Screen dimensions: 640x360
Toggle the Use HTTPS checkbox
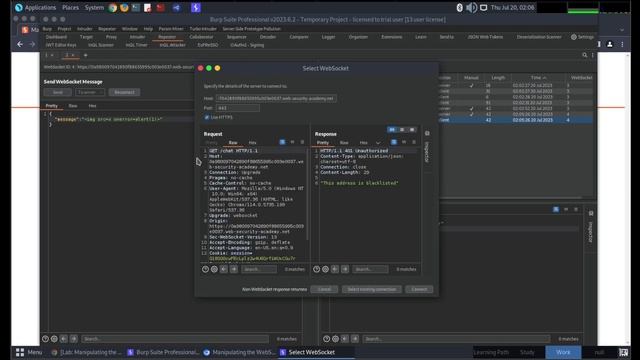click(x=207, y=117)
